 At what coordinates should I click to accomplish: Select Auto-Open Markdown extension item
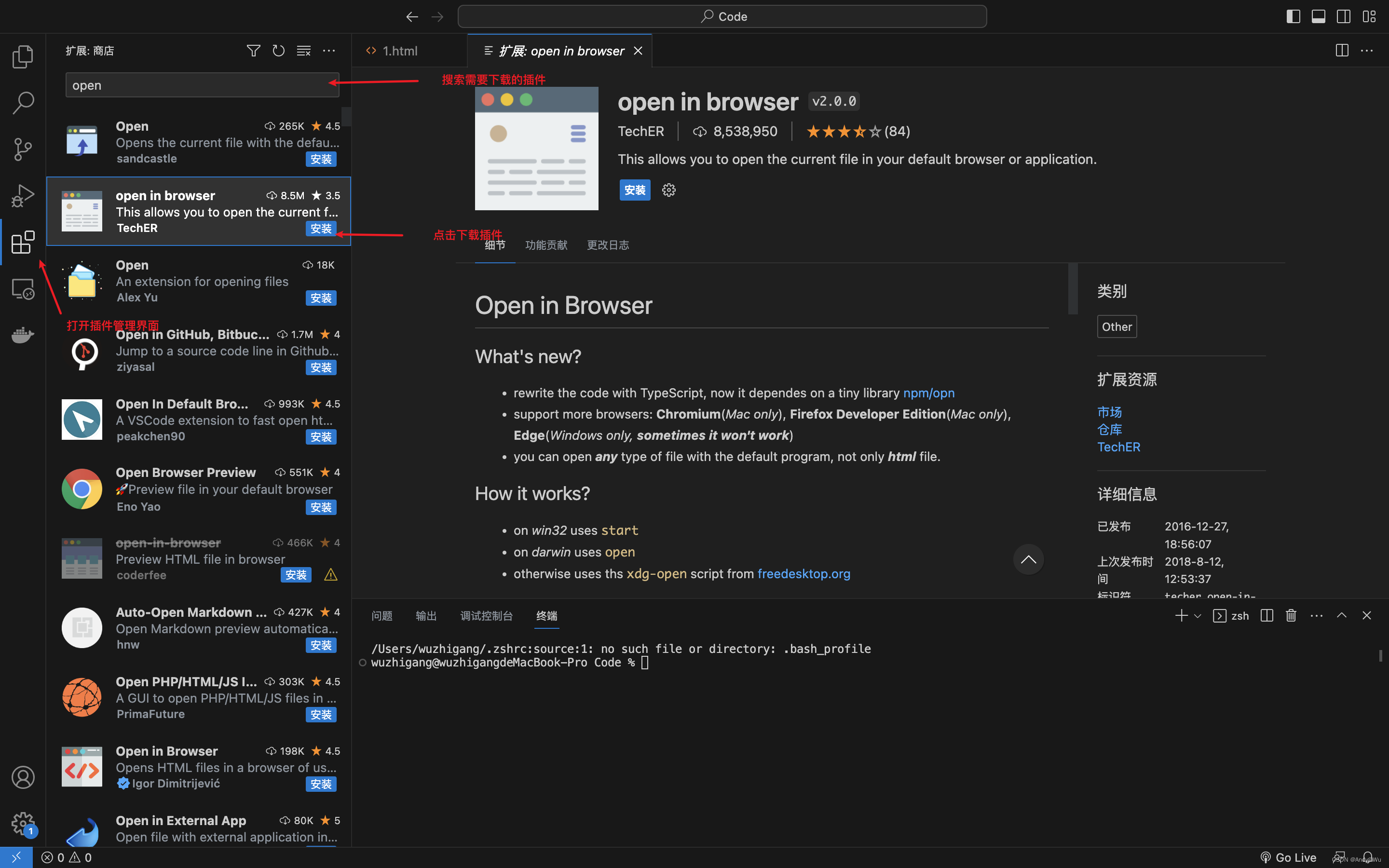pyautogui.click(x=199, y=628)
